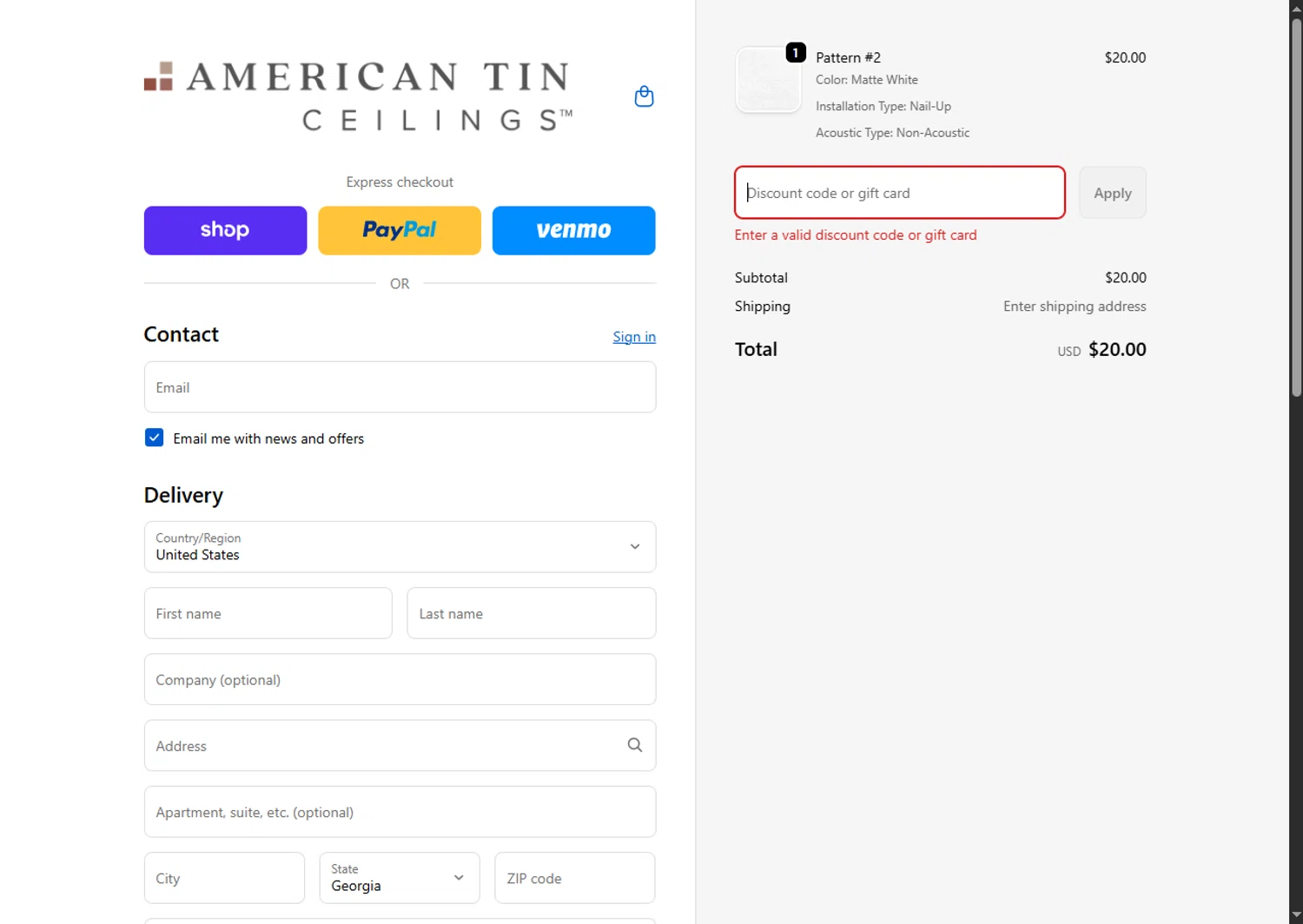Click the City input field
This screenshot has height=924, width=1303.
(224, 878)
